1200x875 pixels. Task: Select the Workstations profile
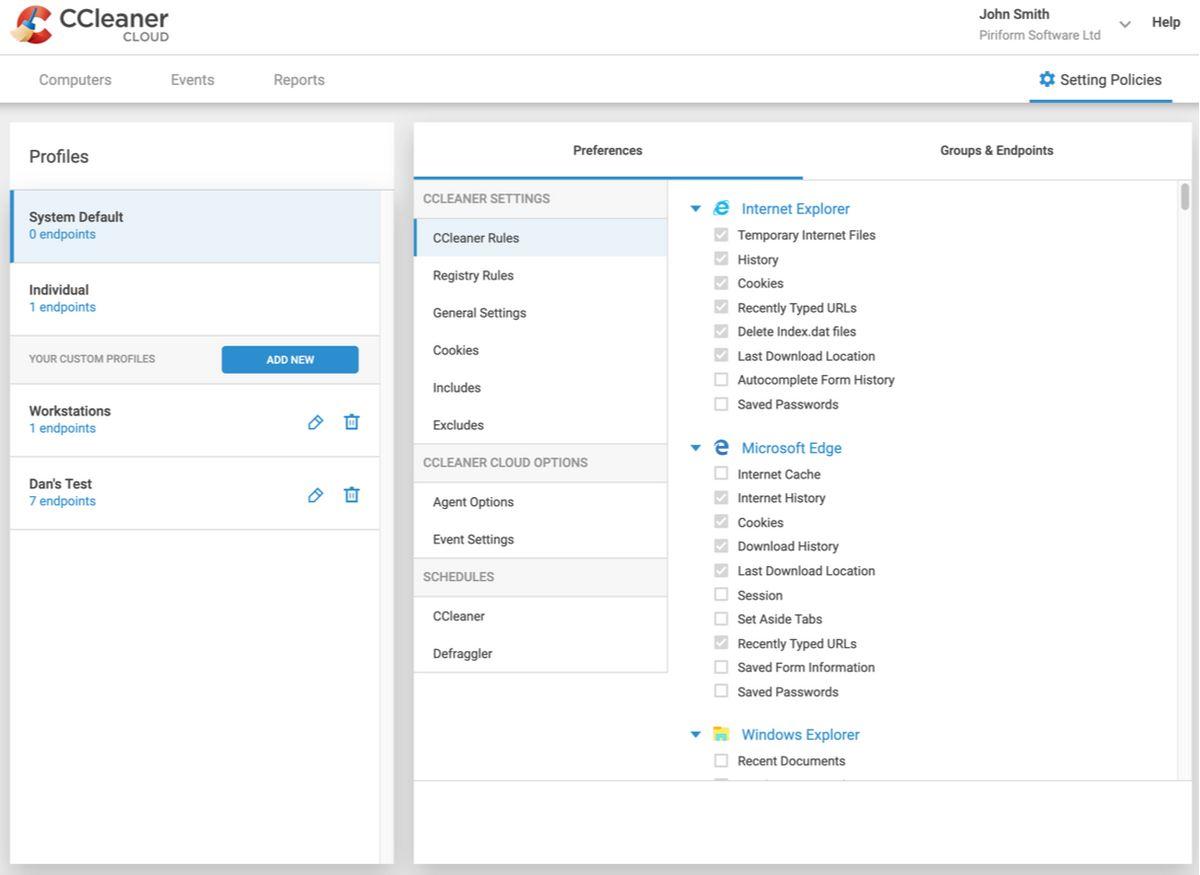point(195,421)
